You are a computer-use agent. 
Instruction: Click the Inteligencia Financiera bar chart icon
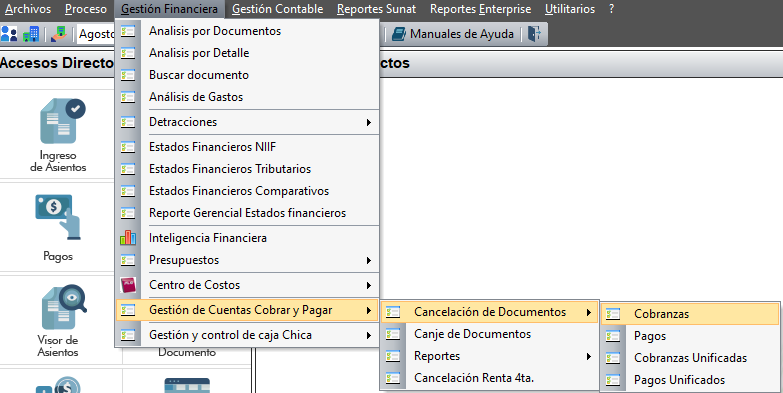coord(128,238)
